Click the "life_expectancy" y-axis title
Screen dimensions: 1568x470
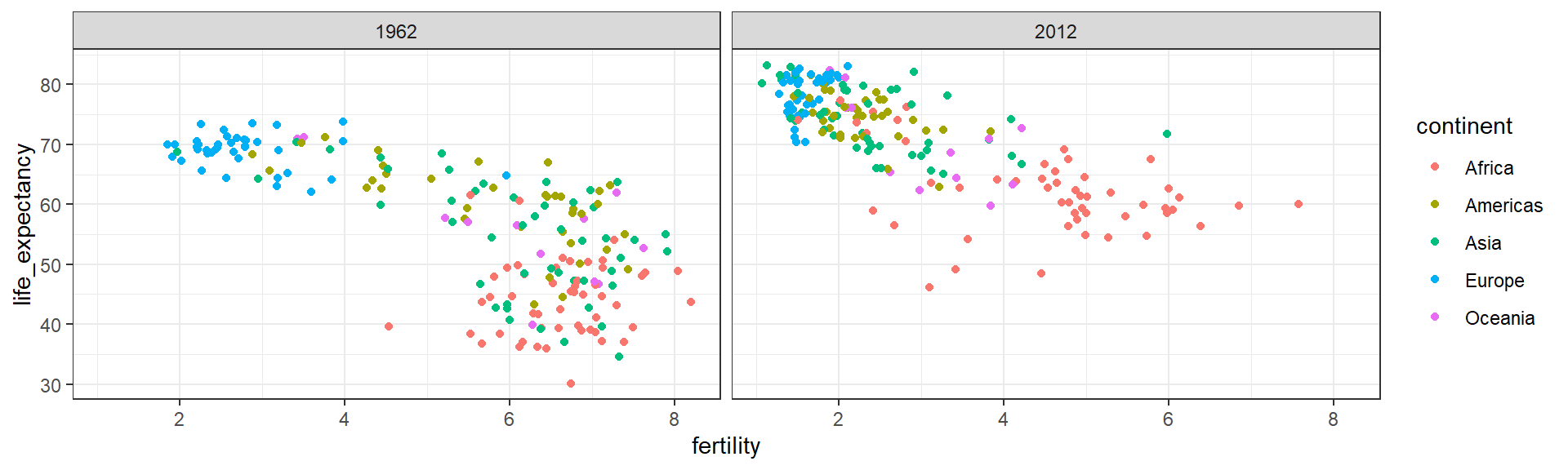(x=23, y=224)
